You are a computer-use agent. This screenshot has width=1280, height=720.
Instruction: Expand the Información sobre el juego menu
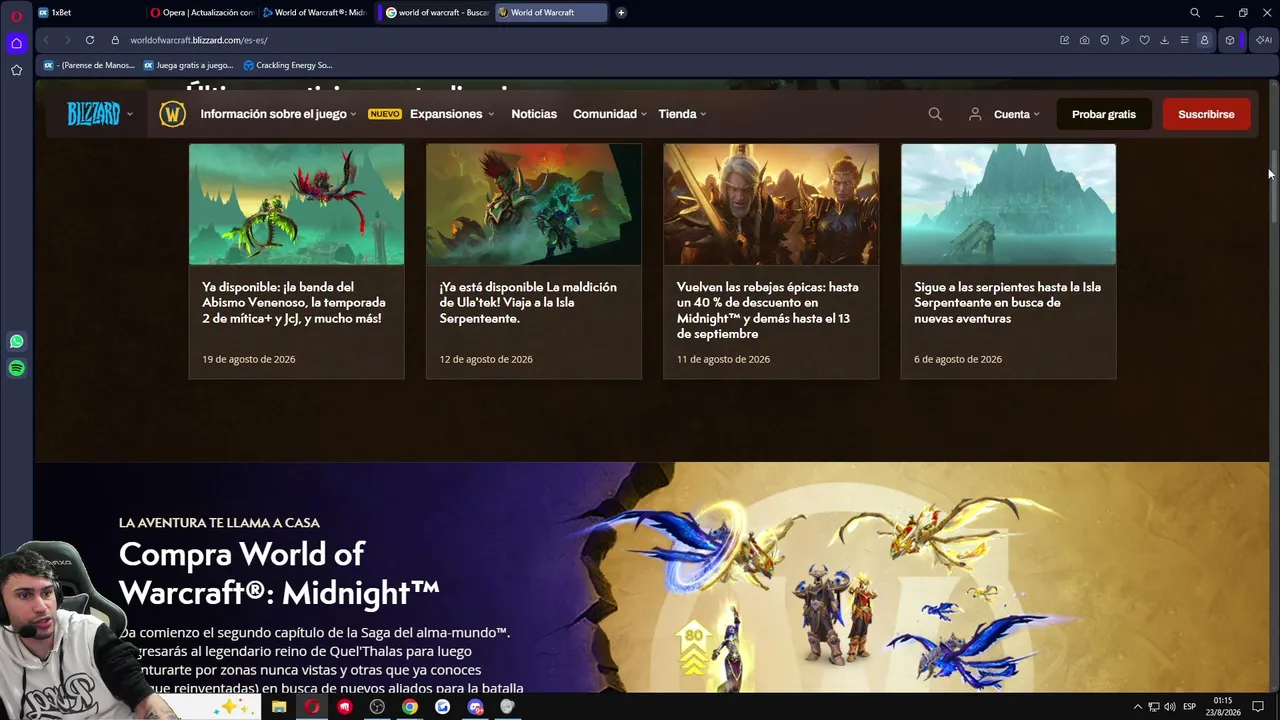coord(278,114)
